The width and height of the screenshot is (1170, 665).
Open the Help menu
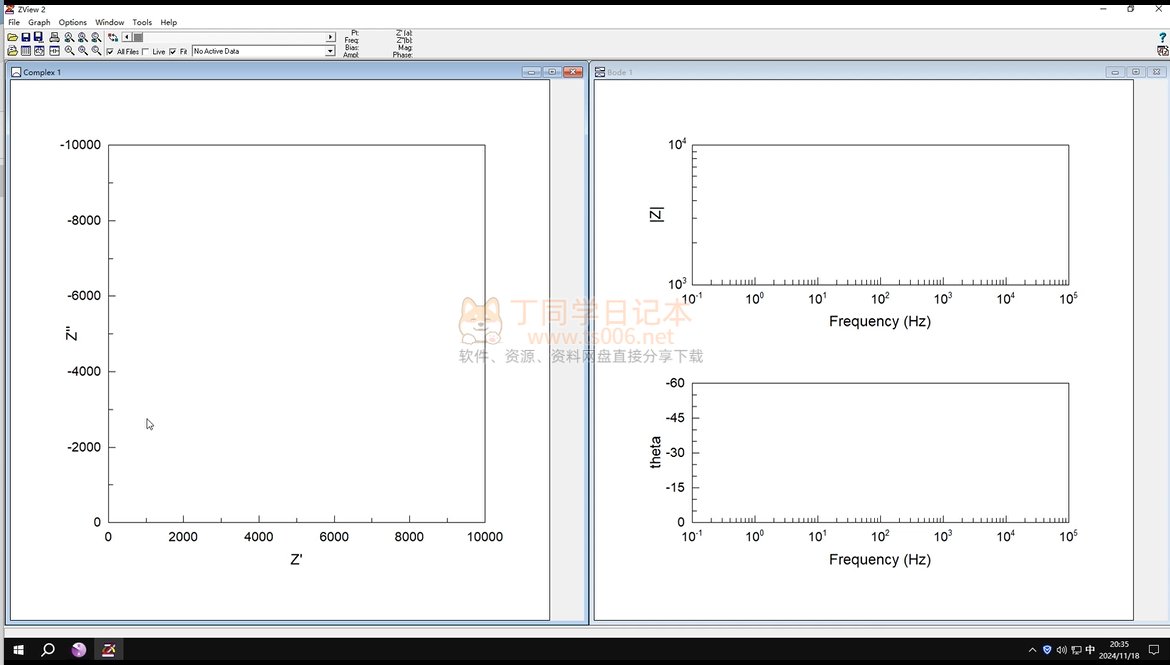click(169, 22)
